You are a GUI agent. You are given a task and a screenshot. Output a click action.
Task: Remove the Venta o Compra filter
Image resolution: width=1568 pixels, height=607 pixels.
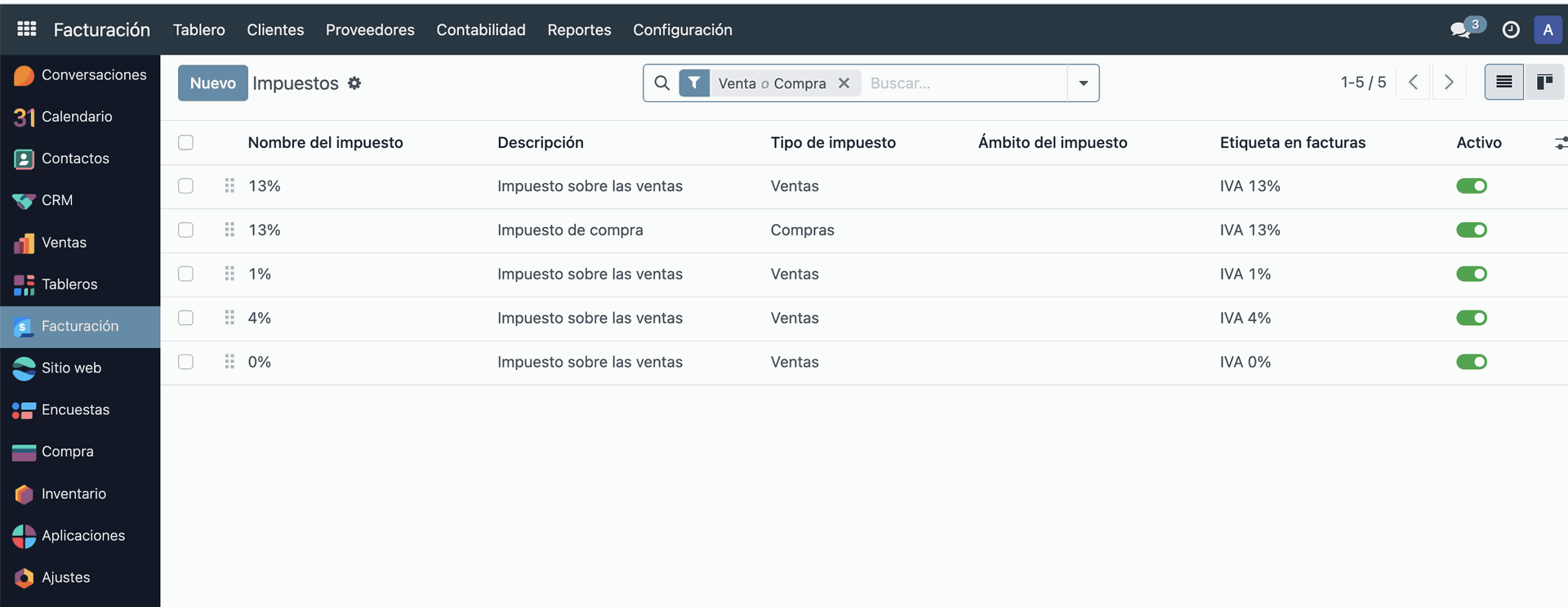[x=844, y=83]
